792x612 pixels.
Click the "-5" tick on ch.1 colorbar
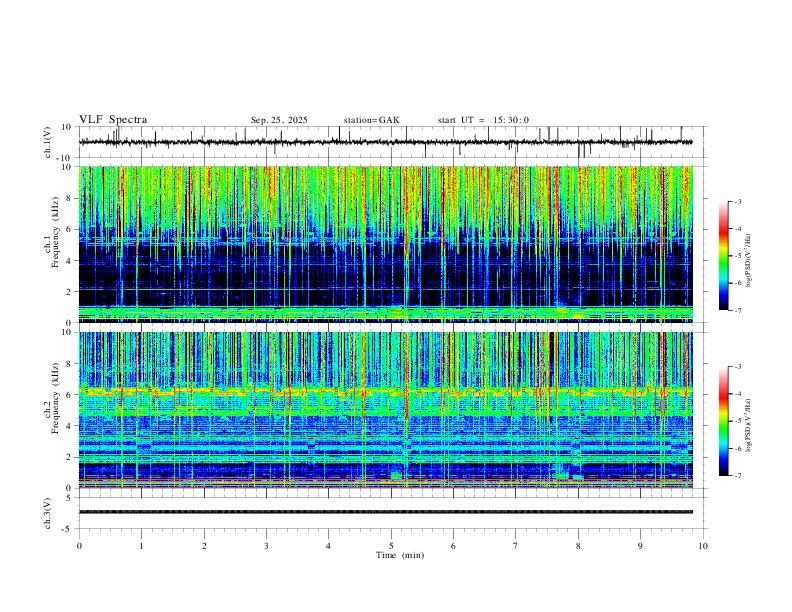(x=737, y=256)
